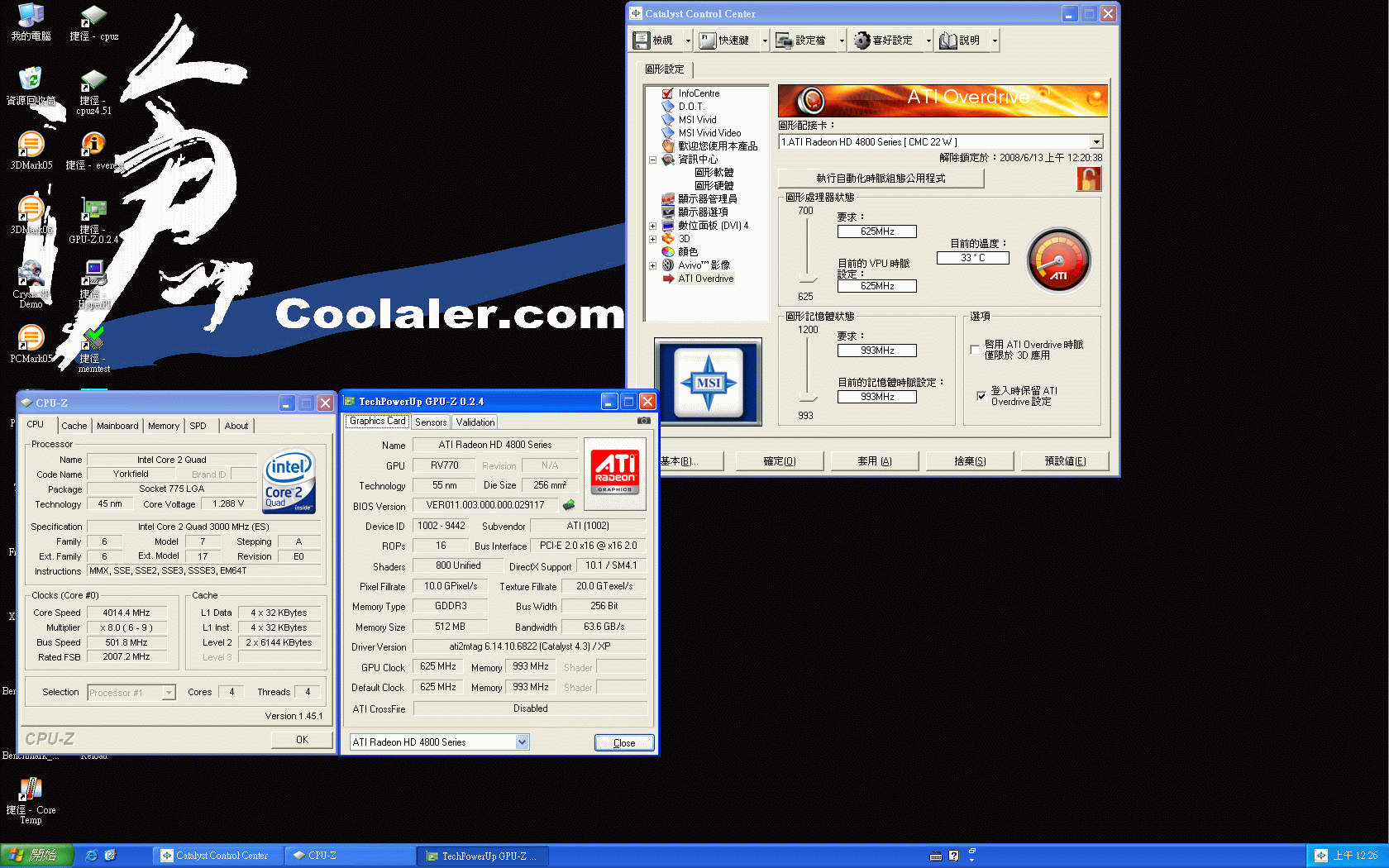Click the memory clock slider handle
This screenshot has width=1389, height=868.
808,398
